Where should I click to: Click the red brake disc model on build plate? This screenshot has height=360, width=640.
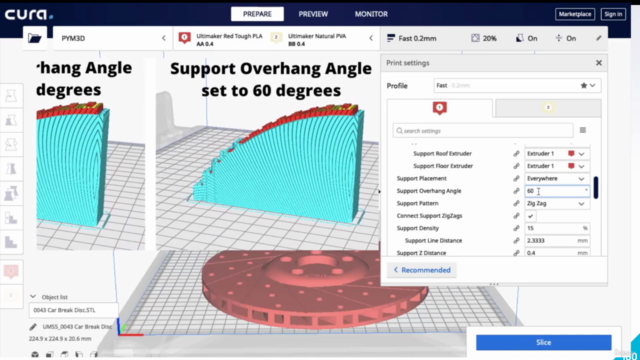click(x=314, y=290)
